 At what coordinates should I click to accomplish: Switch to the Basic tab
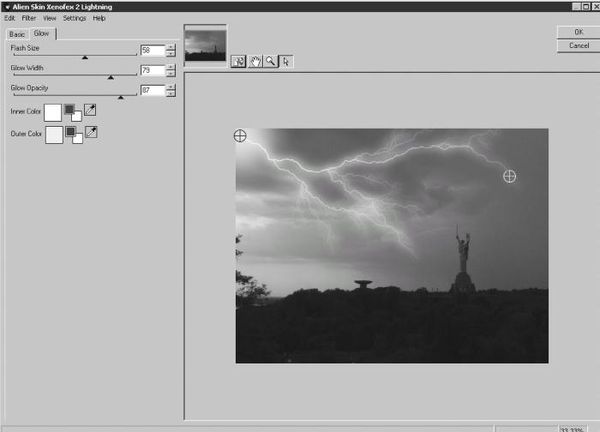pos(19,33)
